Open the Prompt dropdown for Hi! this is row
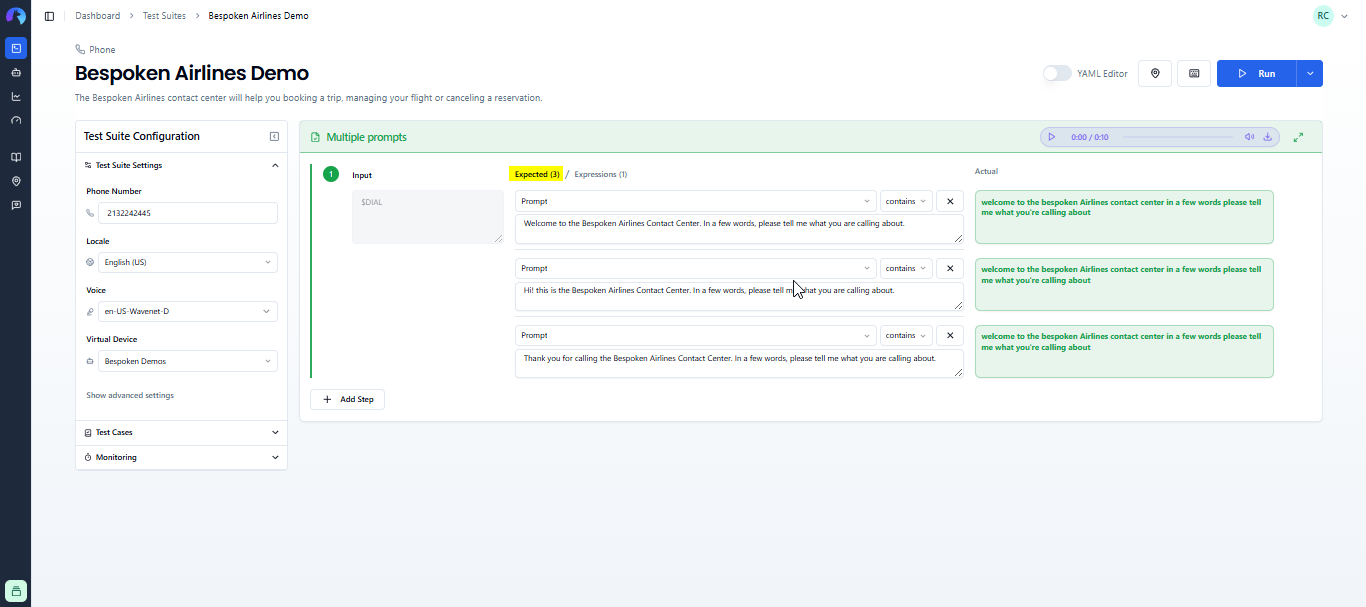 tap(695, 268)
